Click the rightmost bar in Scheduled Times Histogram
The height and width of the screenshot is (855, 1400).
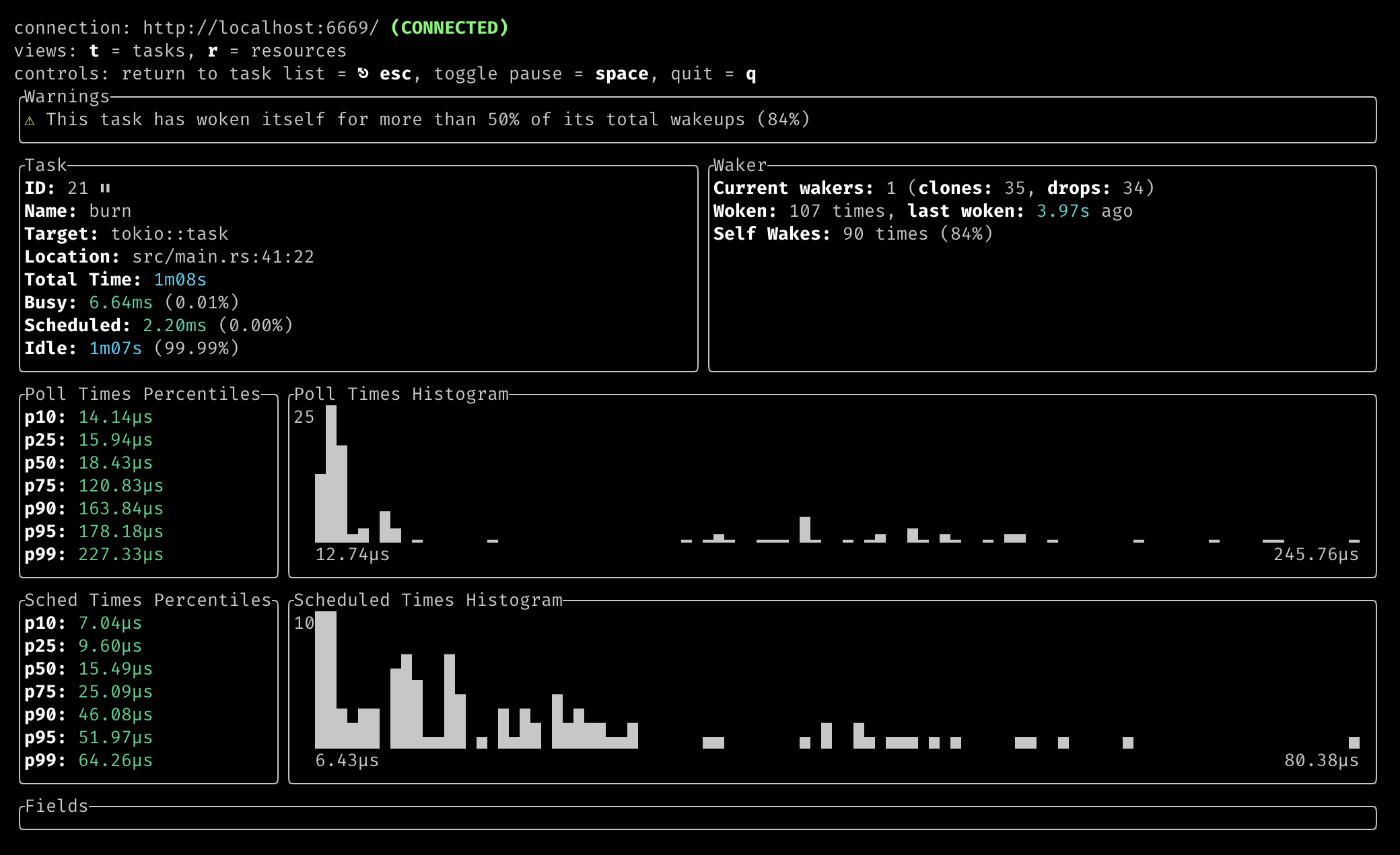pos(1354,743)
